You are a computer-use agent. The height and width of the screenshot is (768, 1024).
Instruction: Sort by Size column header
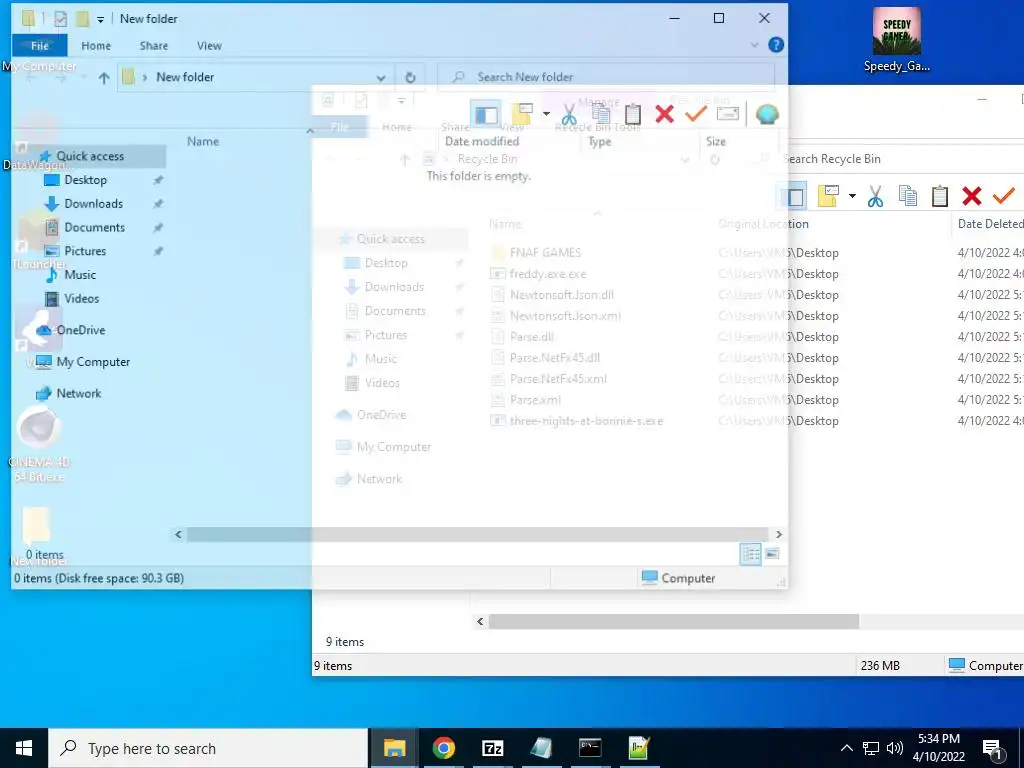click(x=716, y=141)
